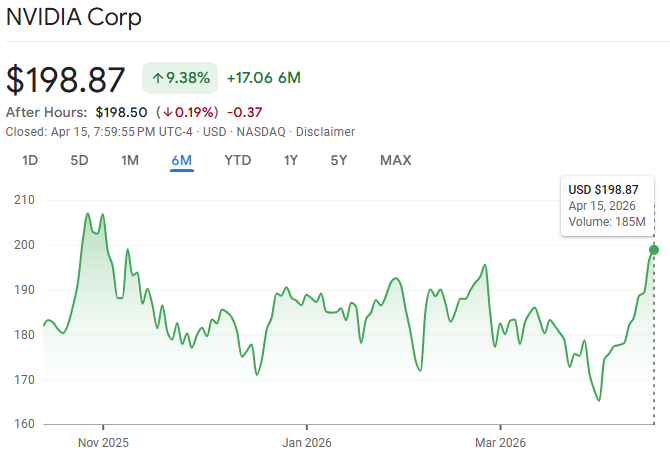670x462 pixels.
Task: Click the Closed: Apr 15 timestamp text
Action: coord(99,132)
